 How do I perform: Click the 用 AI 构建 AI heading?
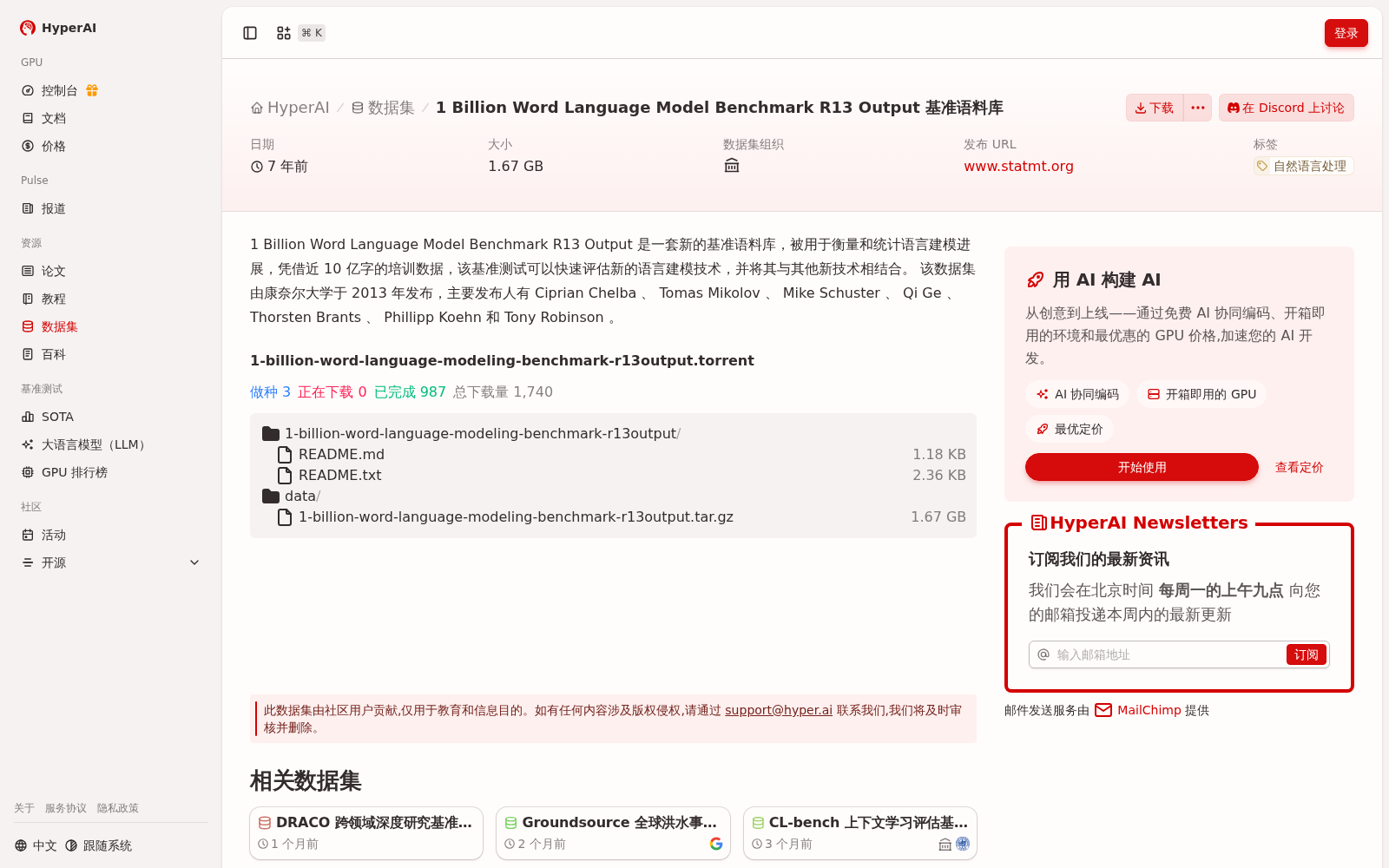1106,279
